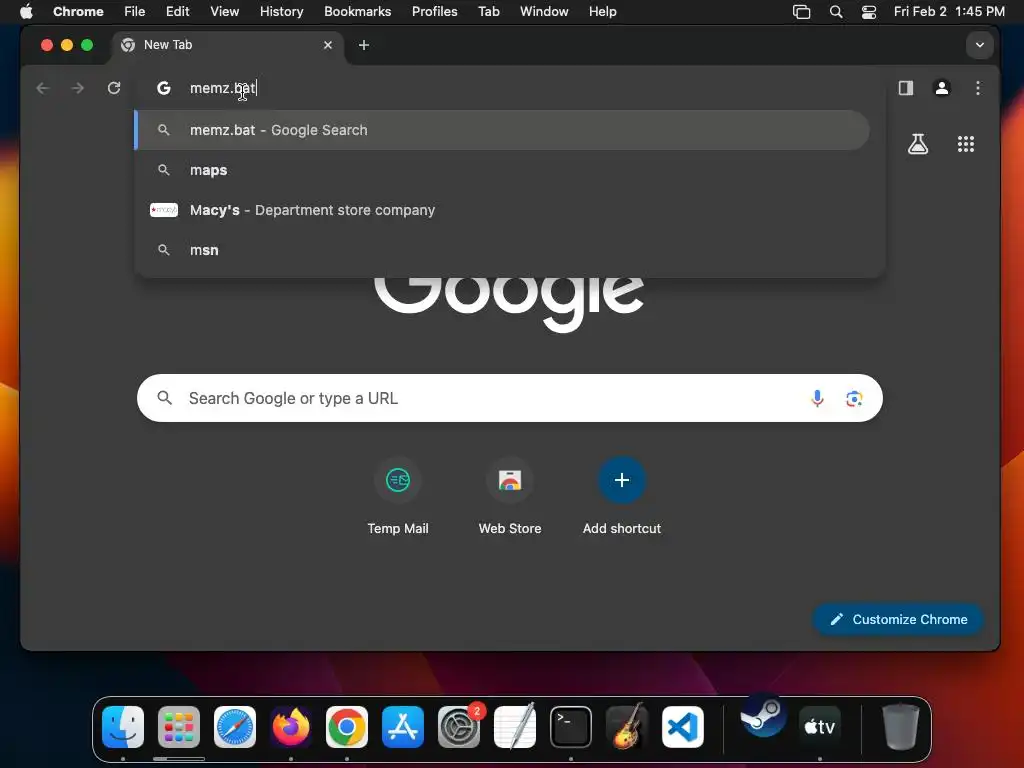The height and width of the screenshot is (768, 1024).
Task: Open Spotlight search in menu bar
Action: click(835, 12)
